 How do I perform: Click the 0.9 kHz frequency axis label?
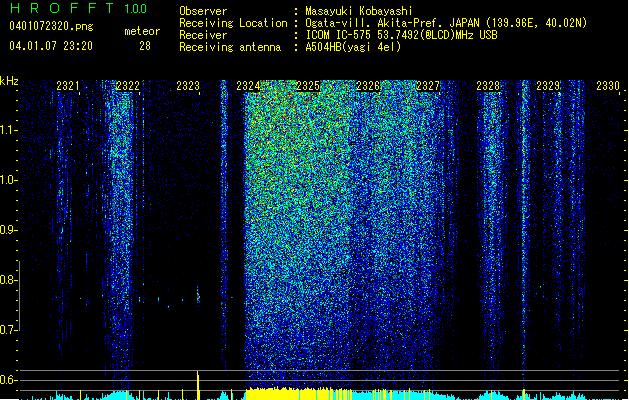click(8, 230)
